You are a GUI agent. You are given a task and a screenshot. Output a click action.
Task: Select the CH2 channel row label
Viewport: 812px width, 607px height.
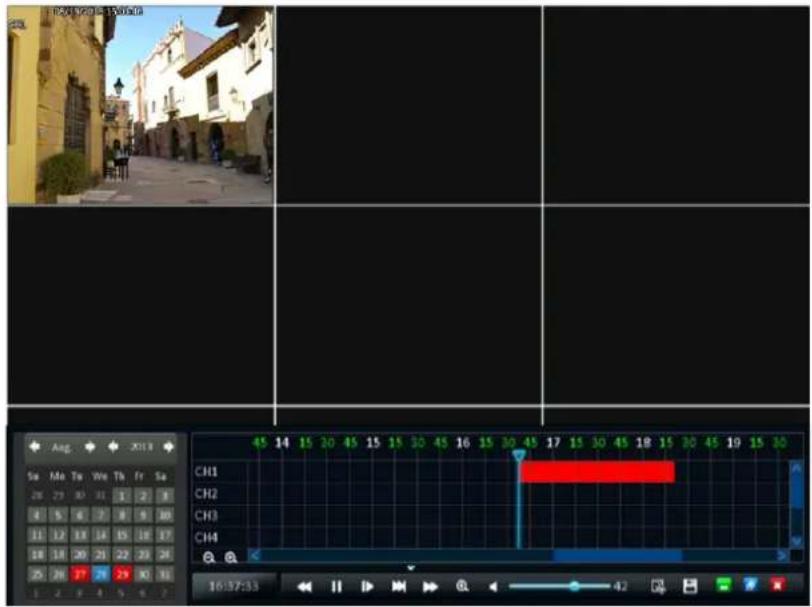point(206,494)
